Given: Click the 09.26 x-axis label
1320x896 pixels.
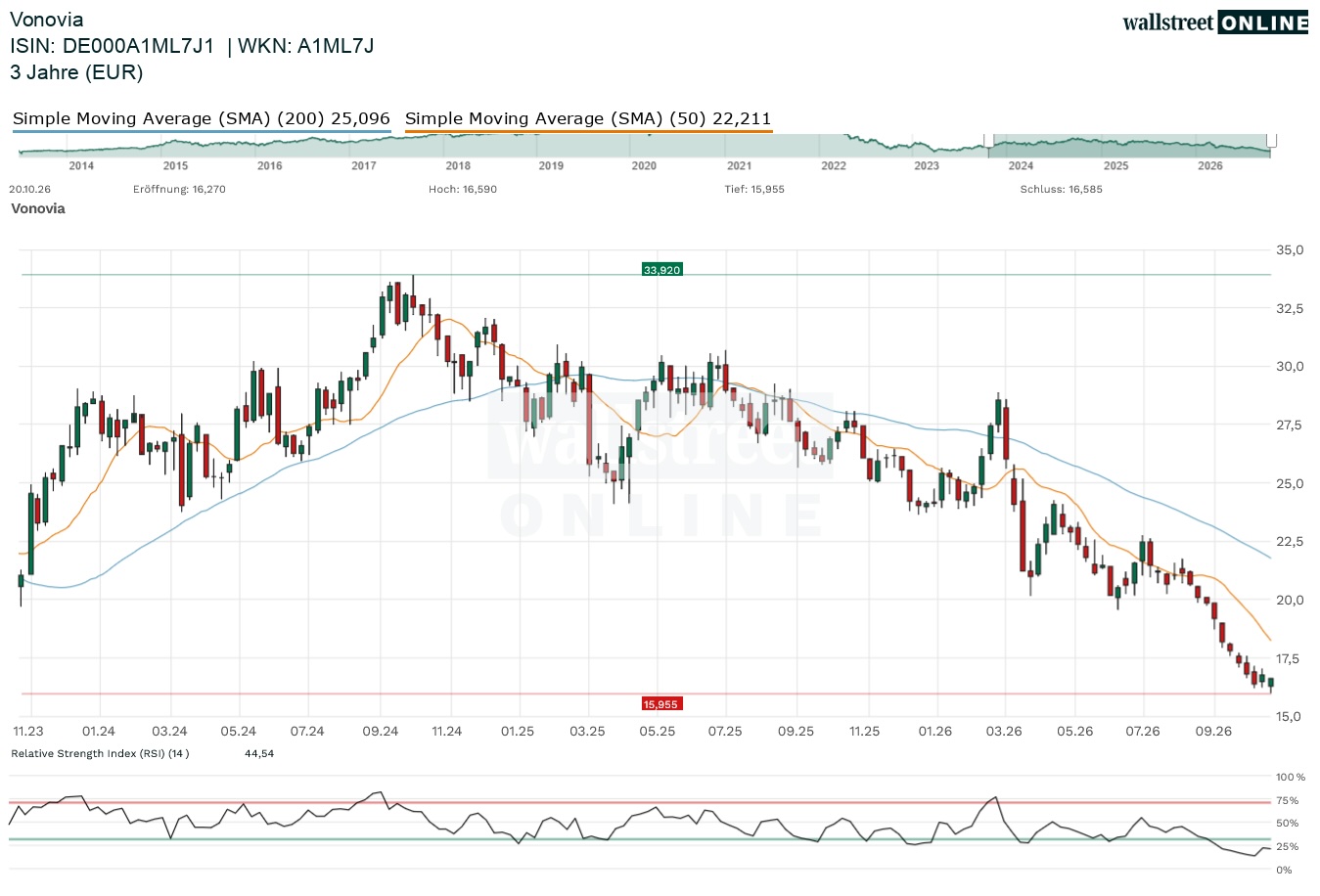Looking at the screenshot, I should pyautogui.click(x=1213, y=732).
